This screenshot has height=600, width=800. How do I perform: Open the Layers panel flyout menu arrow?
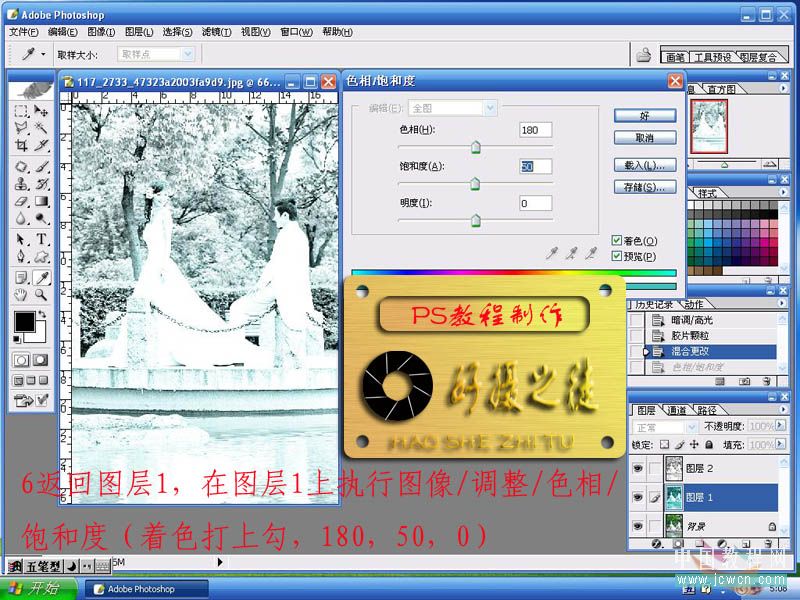pos(783,409)
